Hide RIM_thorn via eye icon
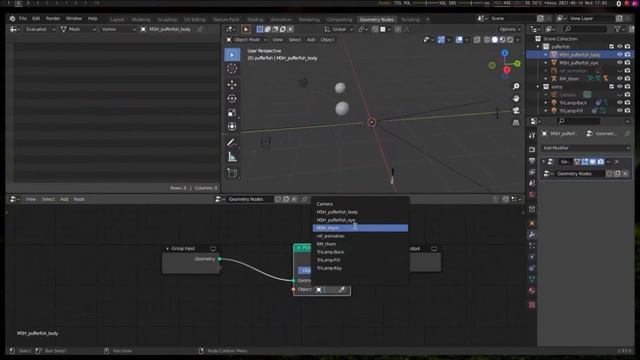The height and width of the screenshot is (360, 640). click(620, 78)
